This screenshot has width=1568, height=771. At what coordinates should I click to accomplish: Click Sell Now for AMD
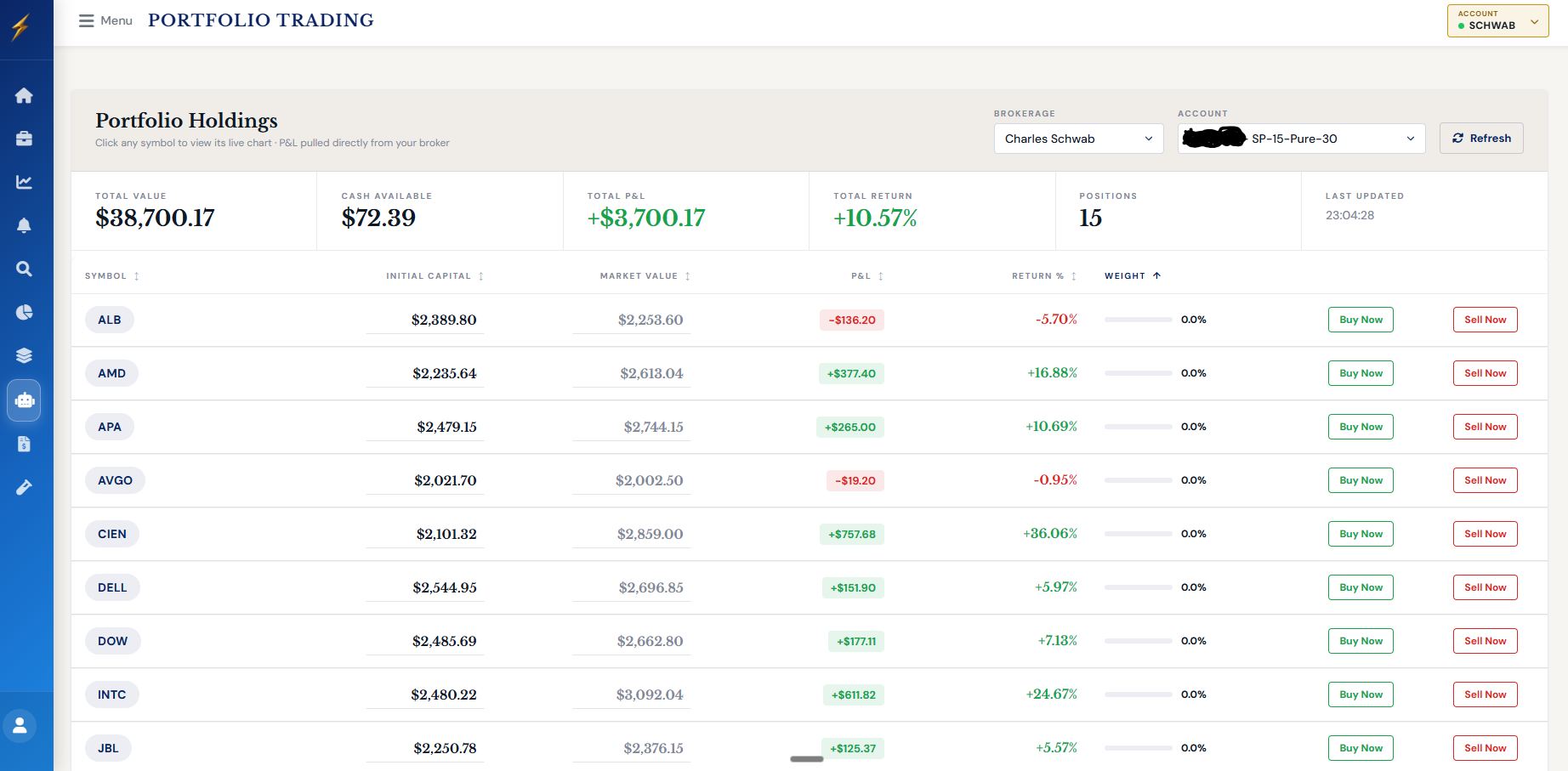coord(1485,372)
